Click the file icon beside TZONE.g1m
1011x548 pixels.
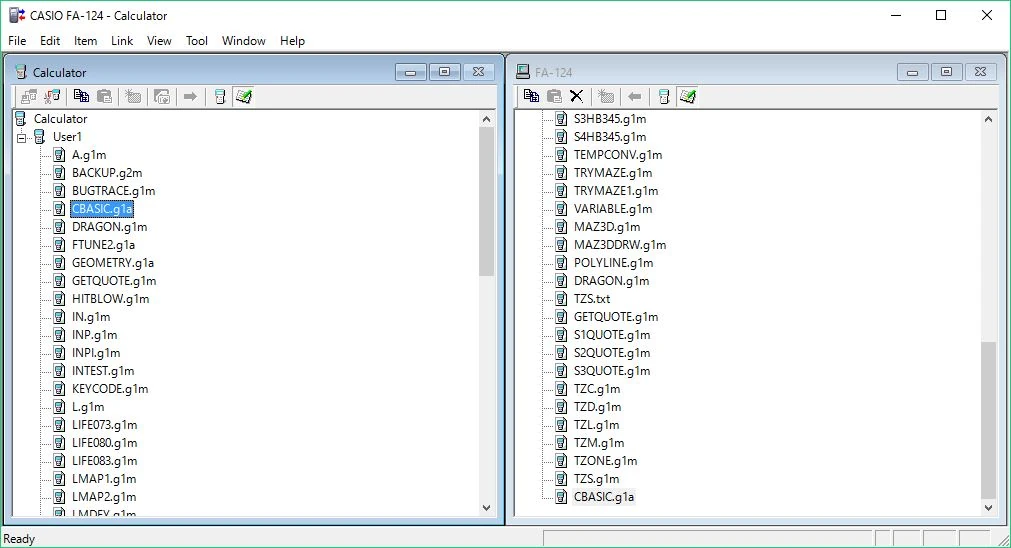click(562, 461)
